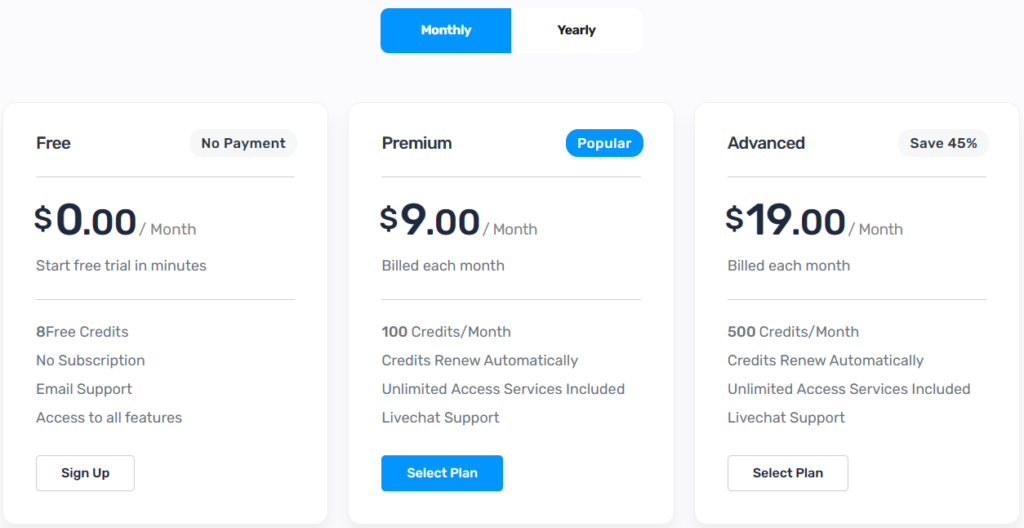The height and width of the screenshot is (528, 1024).
Task: Click Email Support feature text
Action: (84, 389)
